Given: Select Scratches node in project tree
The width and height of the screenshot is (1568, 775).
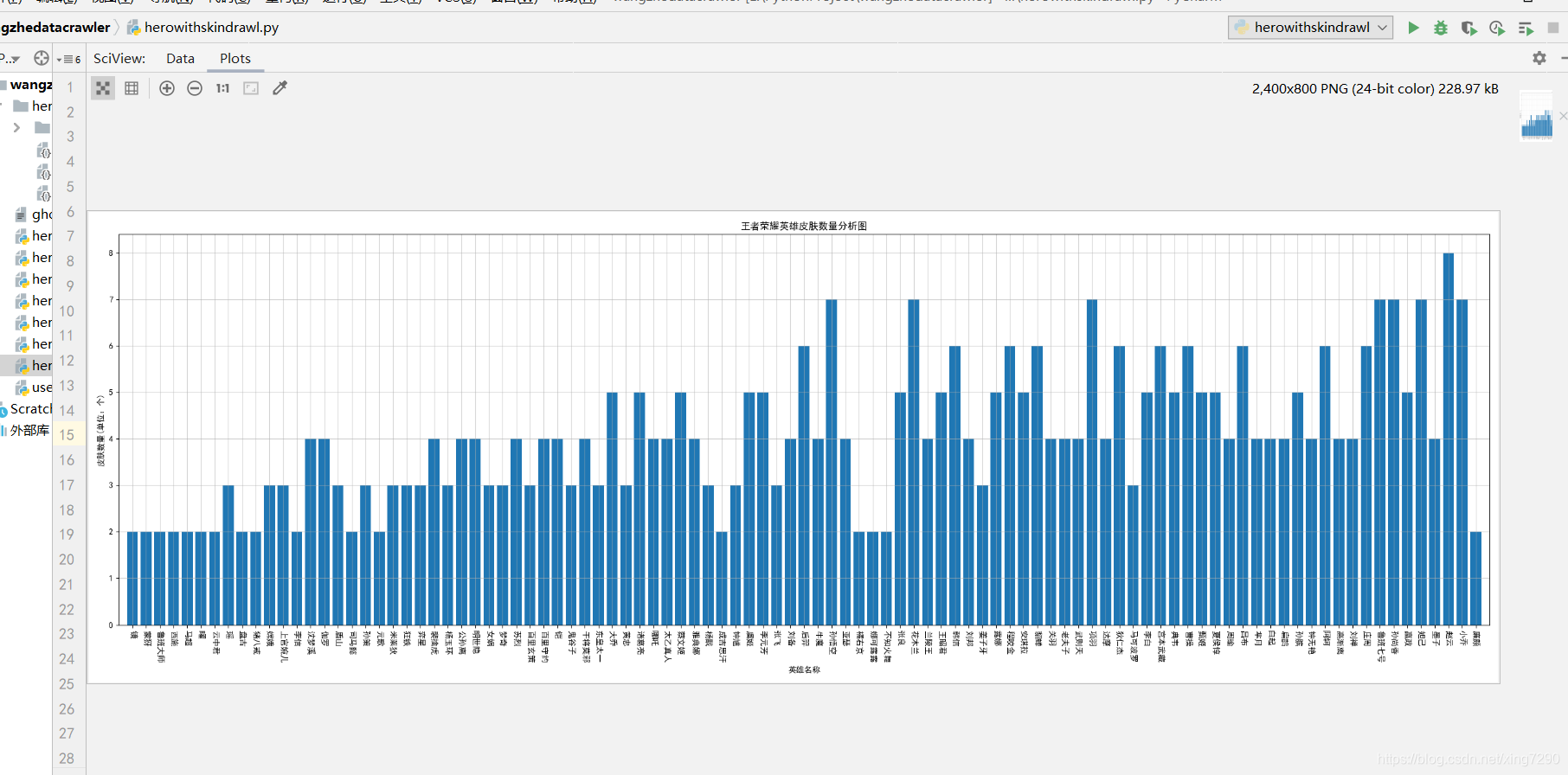Looking at the screenshot, I should point(26,409).
